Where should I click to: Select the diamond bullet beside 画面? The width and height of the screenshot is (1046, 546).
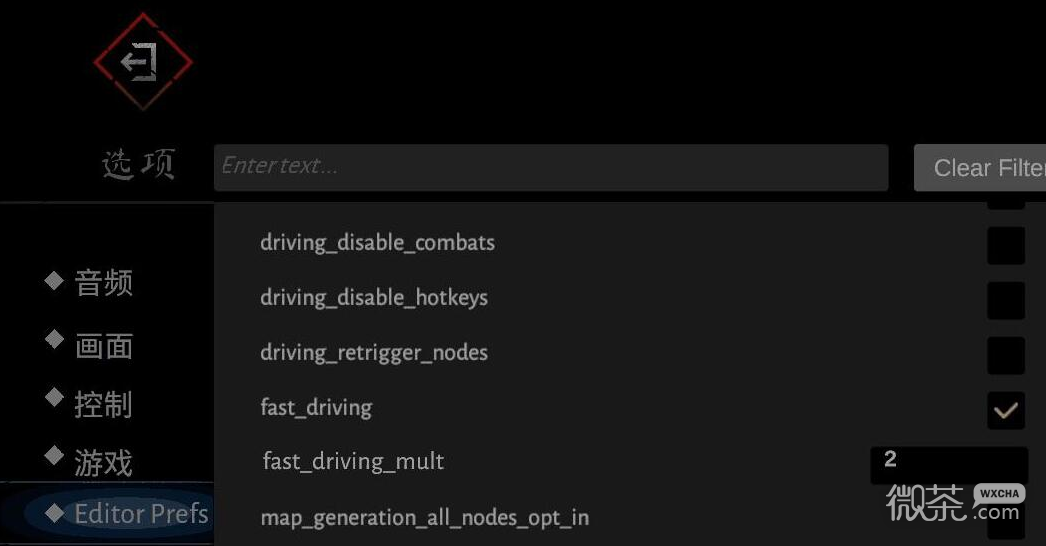click(54, 340)
